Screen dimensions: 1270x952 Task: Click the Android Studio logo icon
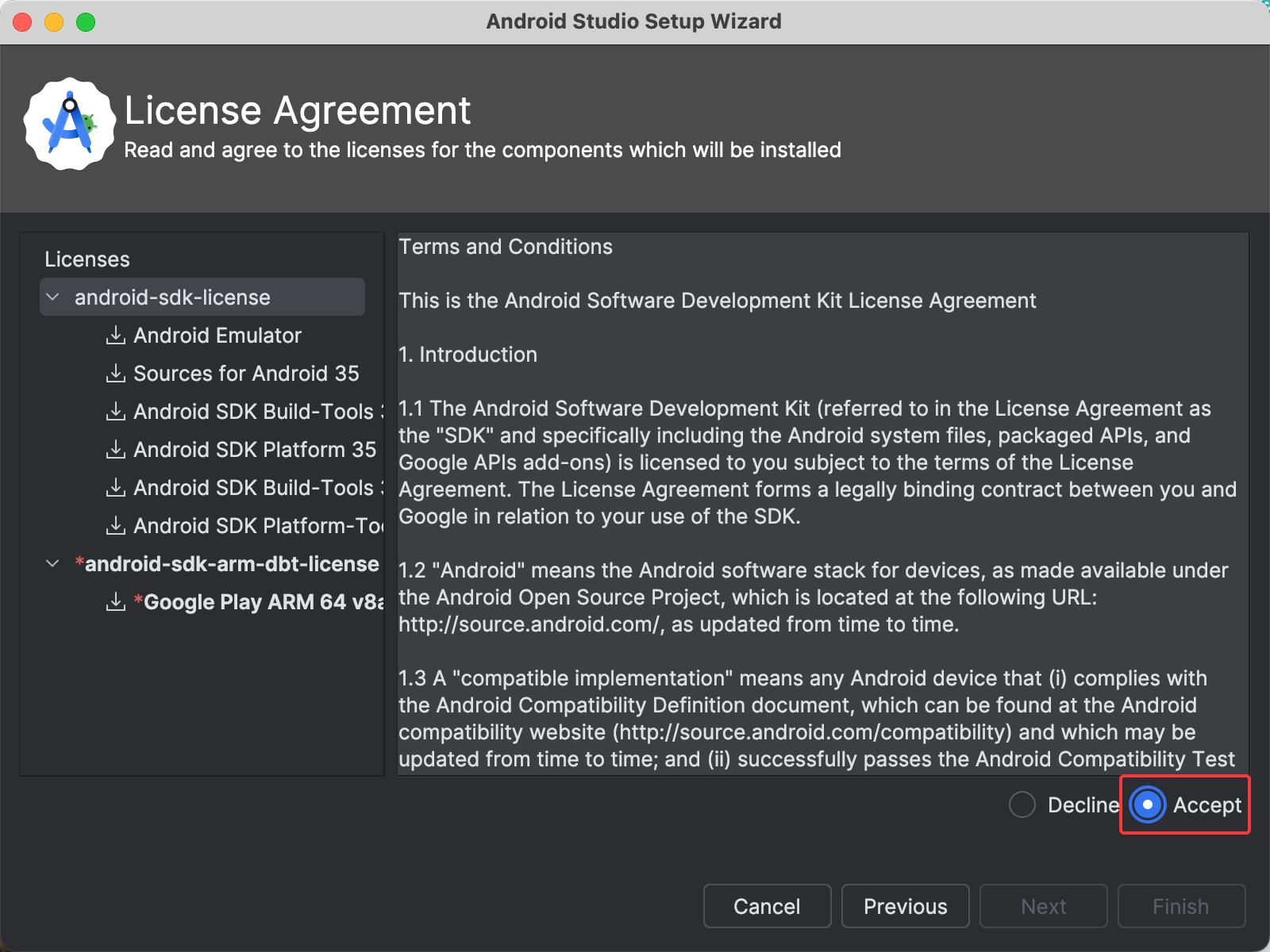[70, 125]
